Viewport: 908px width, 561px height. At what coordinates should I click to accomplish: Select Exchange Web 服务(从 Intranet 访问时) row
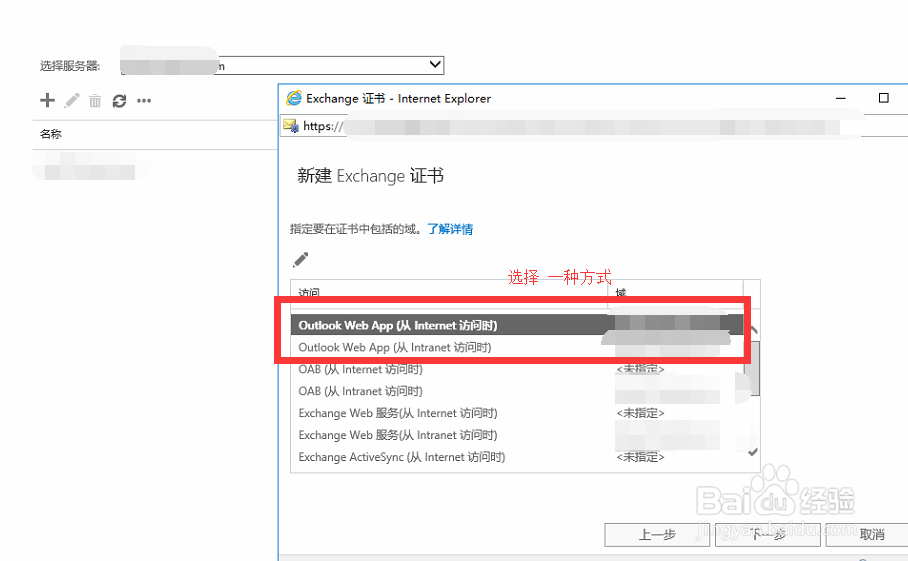tap(517, 435)
